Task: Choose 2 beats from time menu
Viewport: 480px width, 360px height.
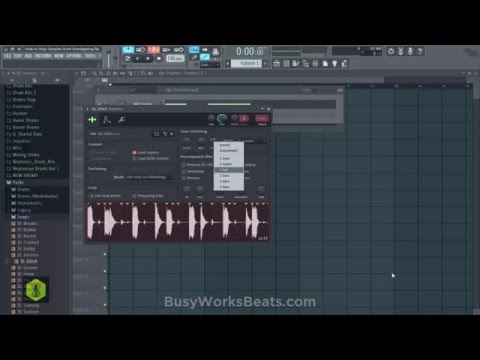Action: click(228, 164)
